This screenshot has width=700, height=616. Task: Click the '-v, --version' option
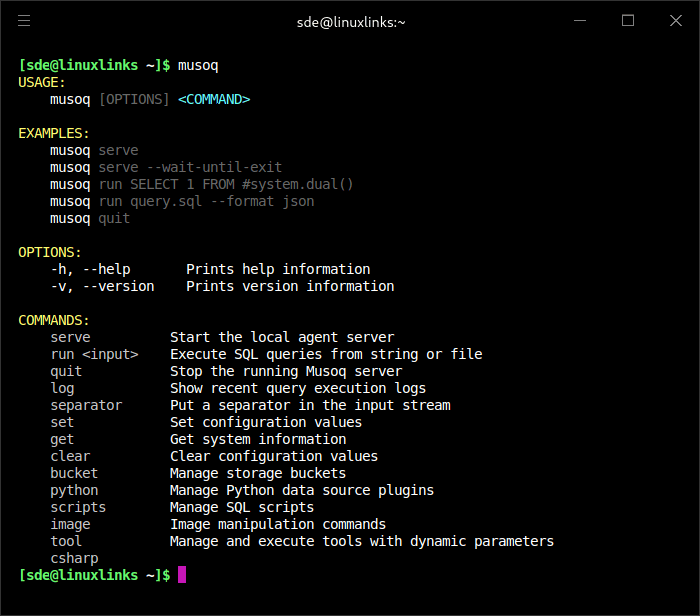(x=103, y=287)
